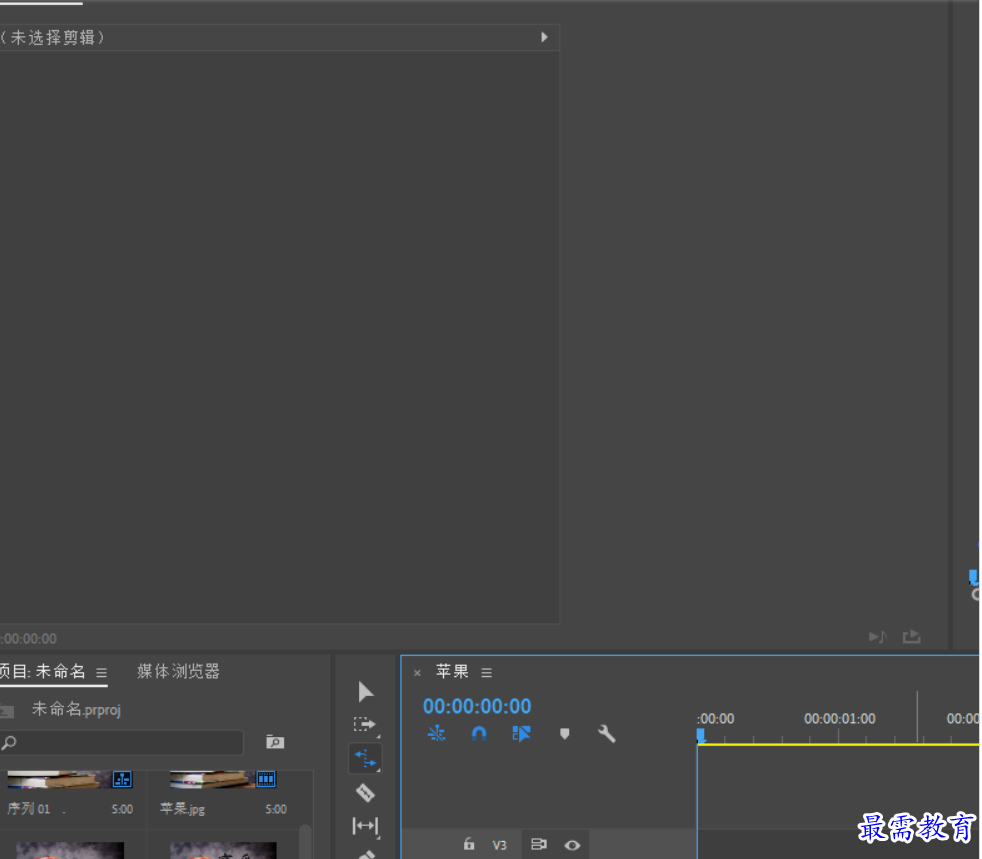Screen dimensions: 982x859
Task: Click the timeline playhead marker
Action: pyautogui.click(x=701, y=735)
